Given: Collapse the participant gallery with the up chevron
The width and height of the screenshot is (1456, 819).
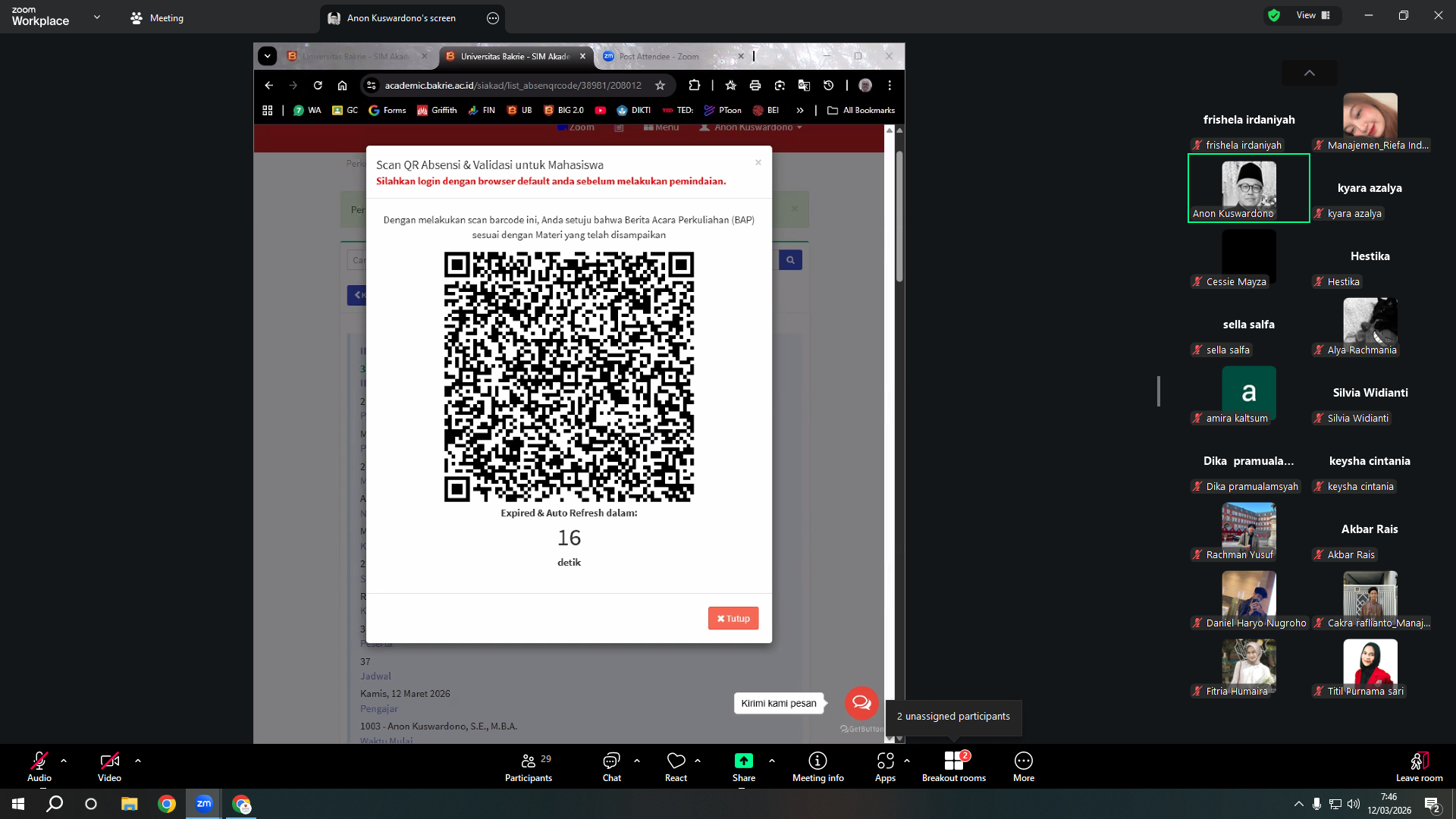Looking at the screenshot, I should [x=1310, y=73].
